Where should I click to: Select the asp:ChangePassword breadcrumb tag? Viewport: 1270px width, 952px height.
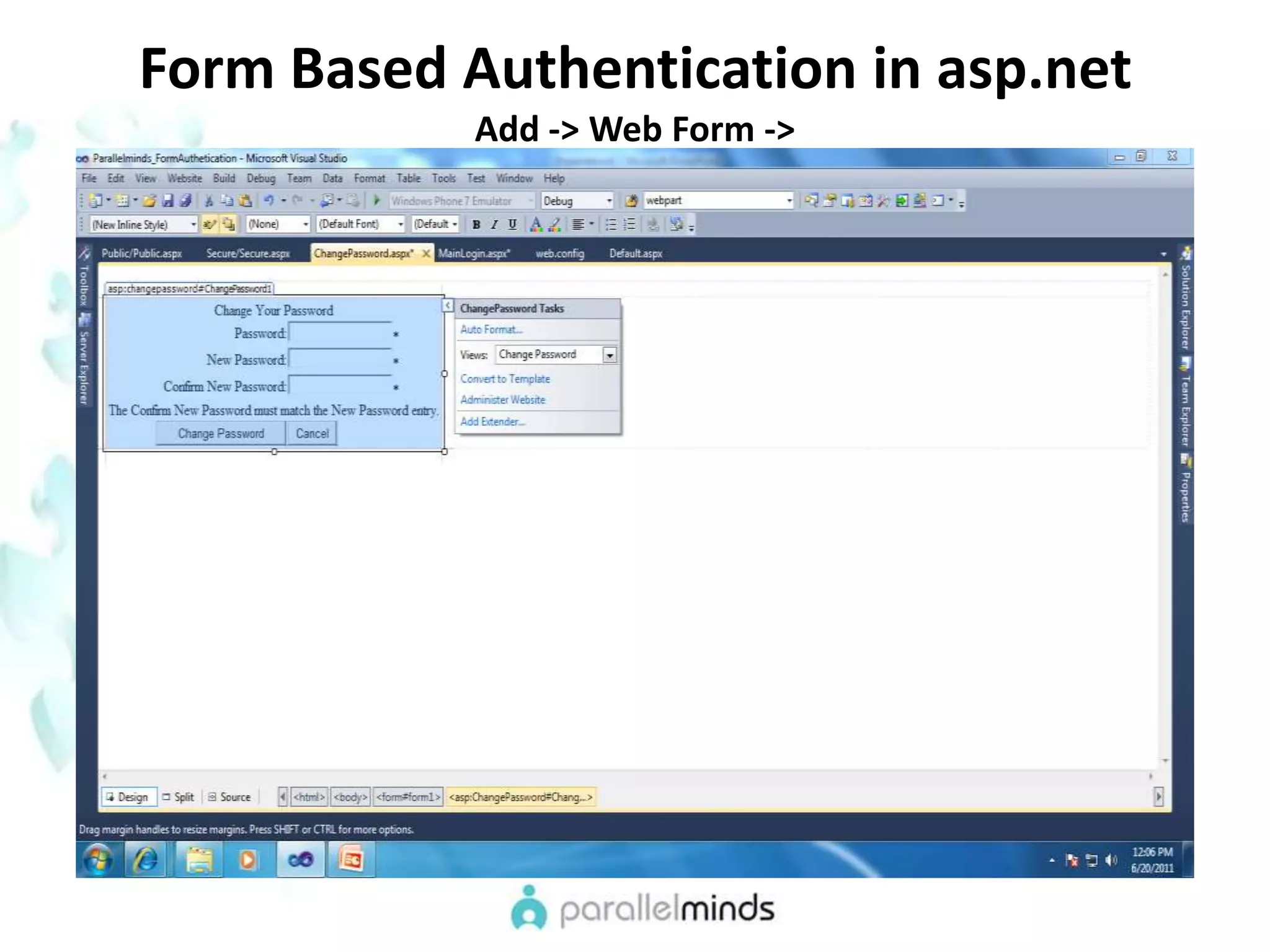tap(521, 797)
